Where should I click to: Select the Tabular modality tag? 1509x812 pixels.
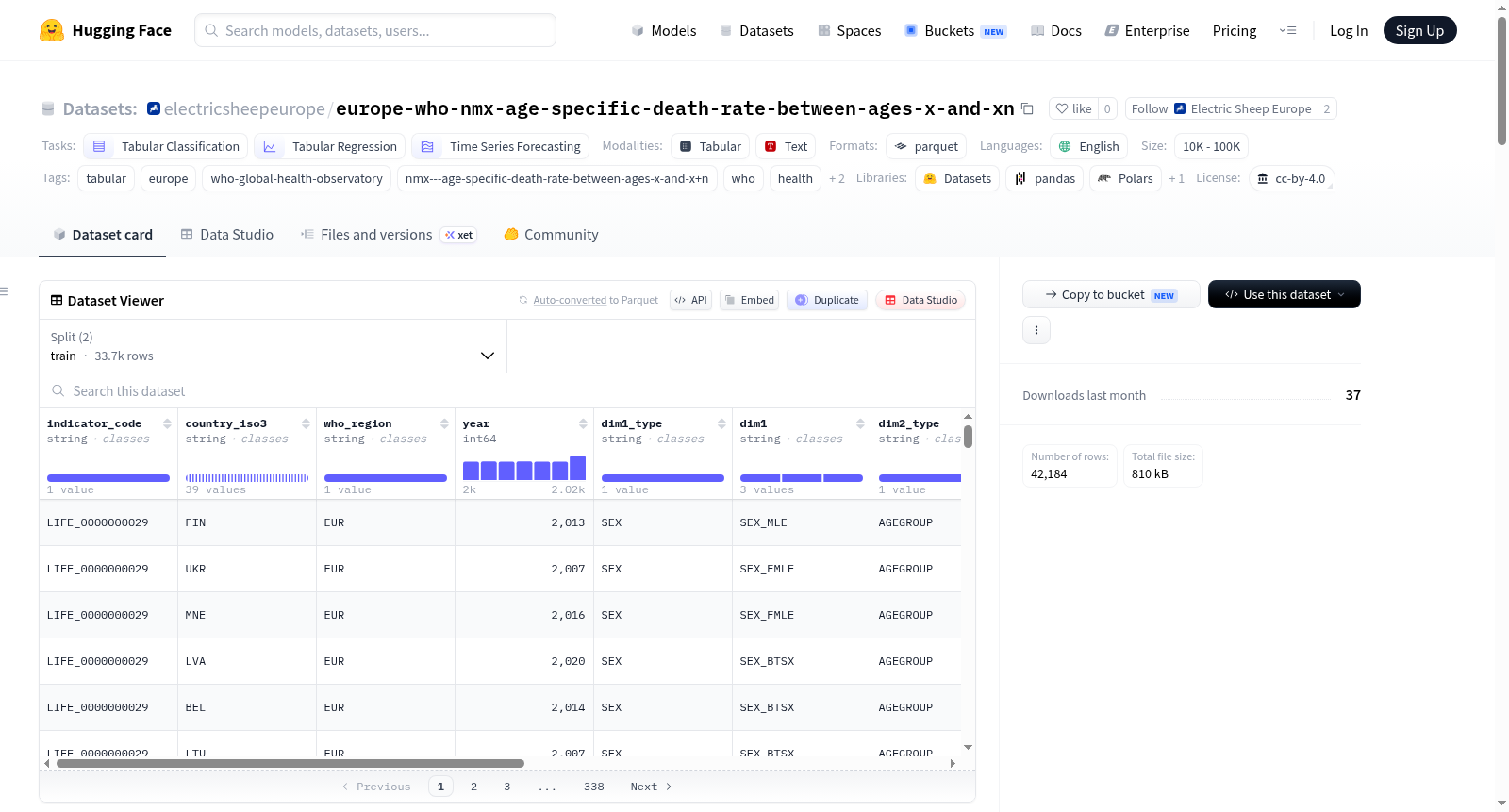[711, 146]
